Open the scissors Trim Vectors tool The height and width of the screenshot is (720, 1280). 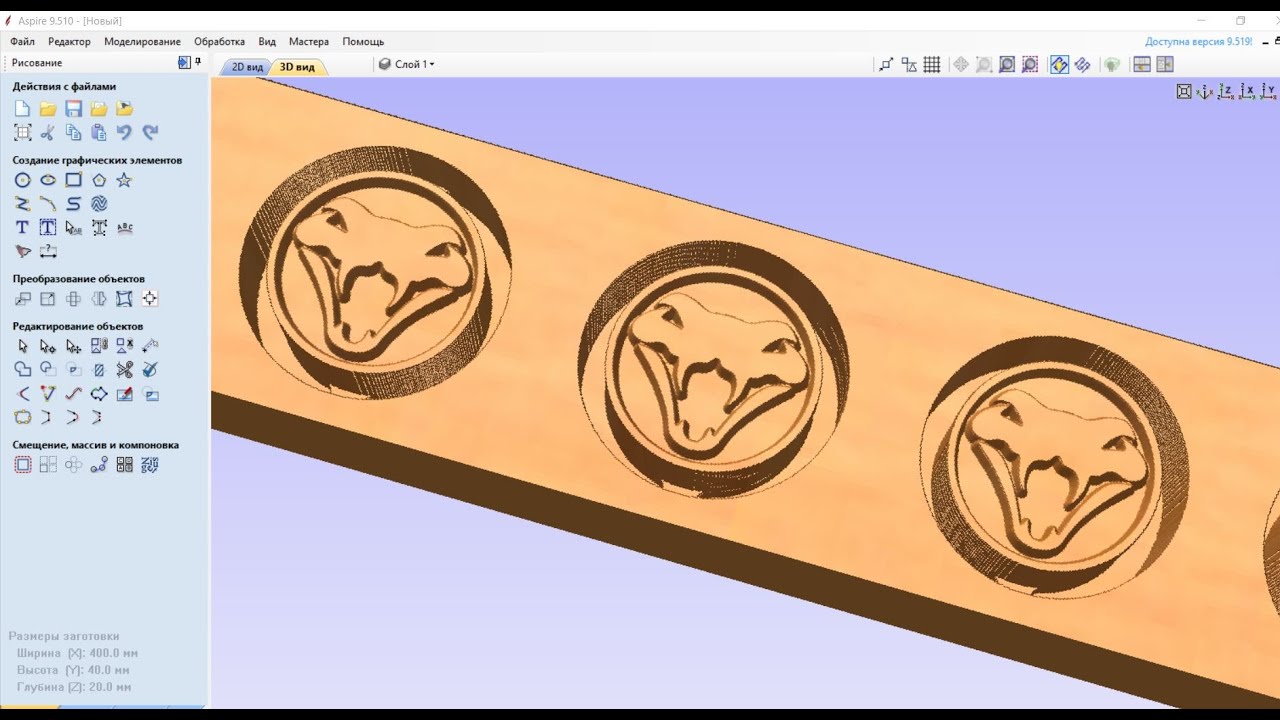(x=124, y=370)
